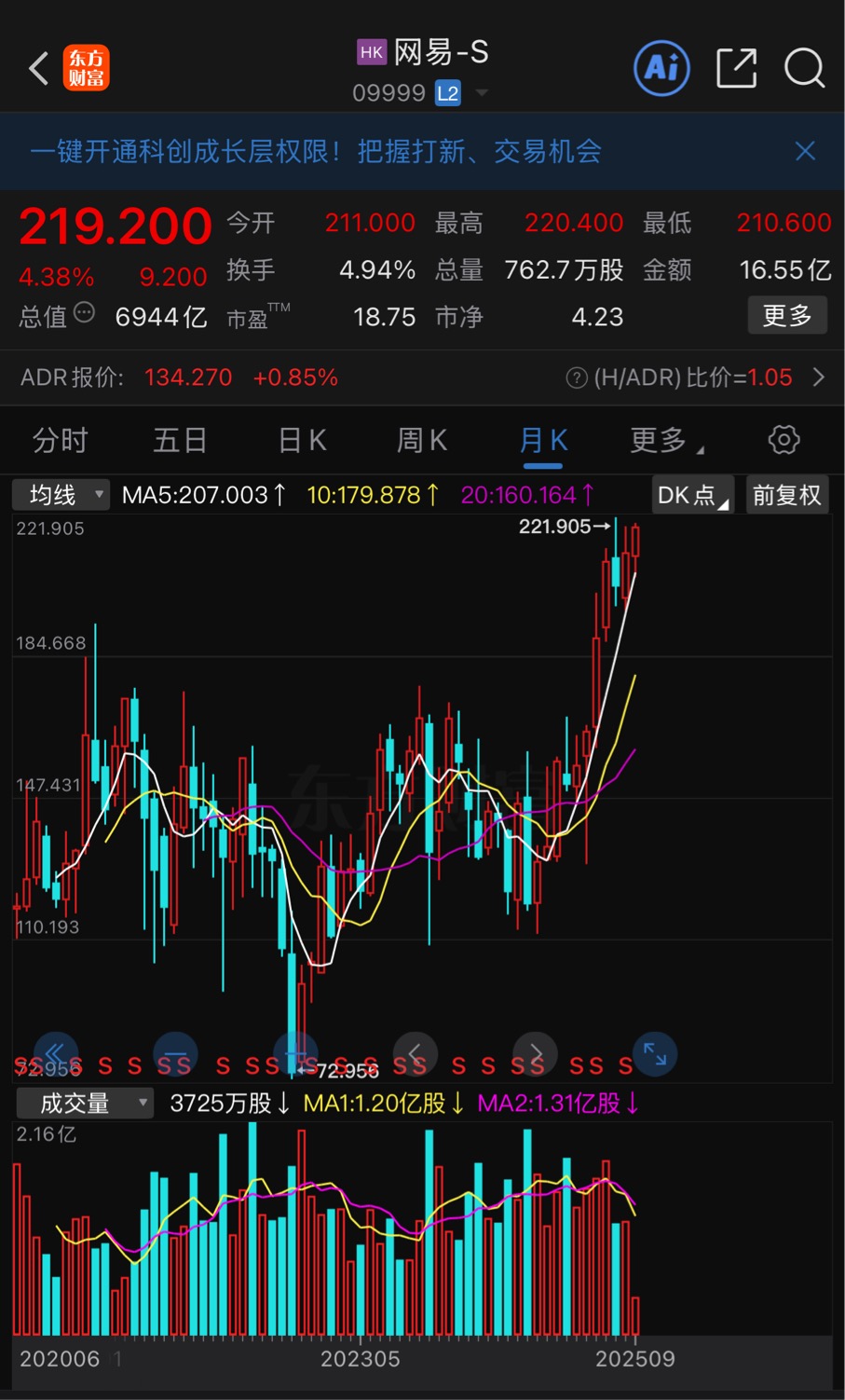Go back with the left arrow
This screenshot has height=1400, width=845.
39,69
